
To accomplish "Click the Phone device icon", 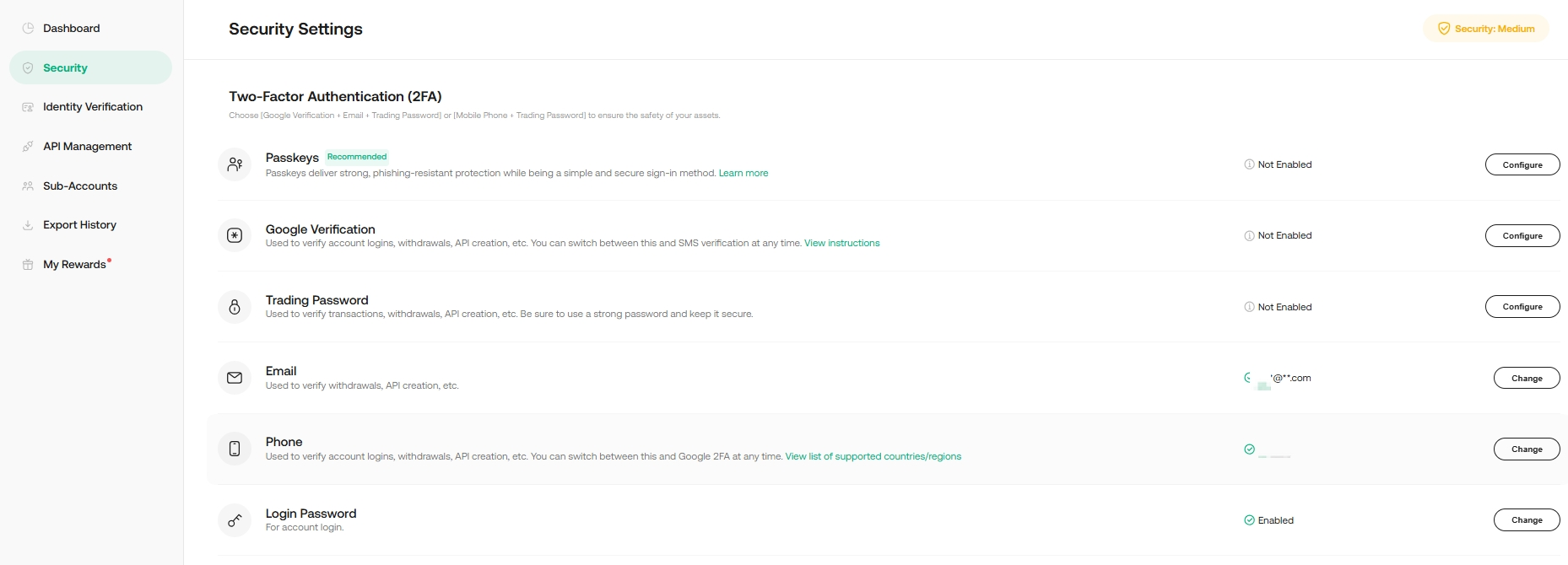I will (235, 449).
